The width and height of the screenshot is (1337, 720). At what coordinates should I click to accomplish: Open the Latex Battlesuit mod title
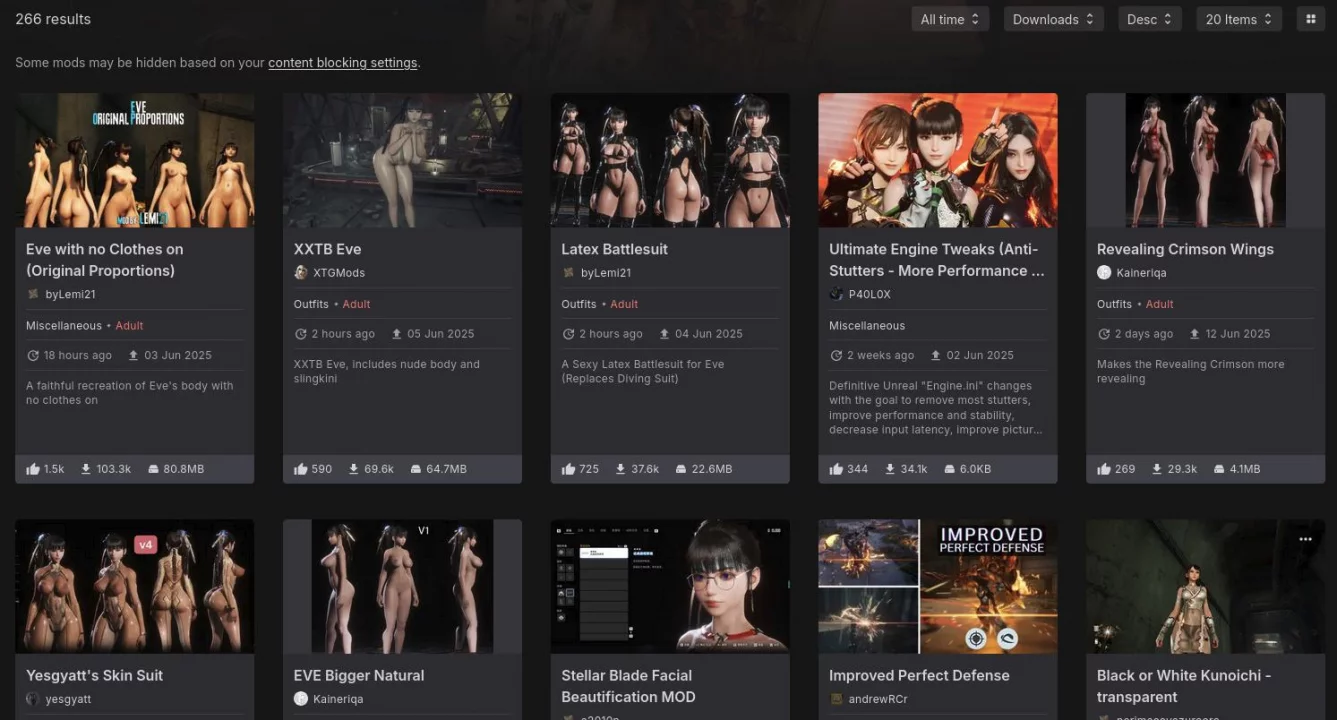pos(614,249)
